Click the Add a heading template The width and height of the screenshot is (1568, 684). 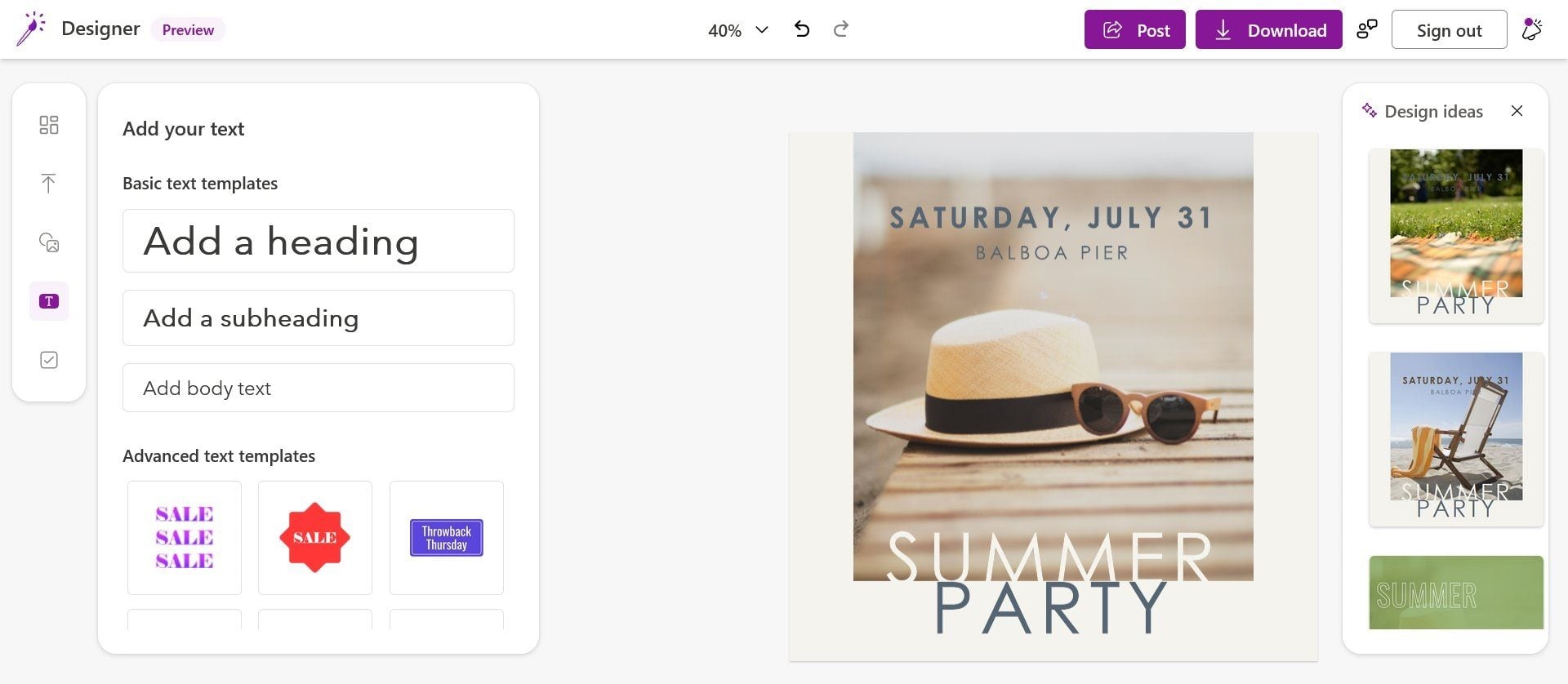click(318, 241)
